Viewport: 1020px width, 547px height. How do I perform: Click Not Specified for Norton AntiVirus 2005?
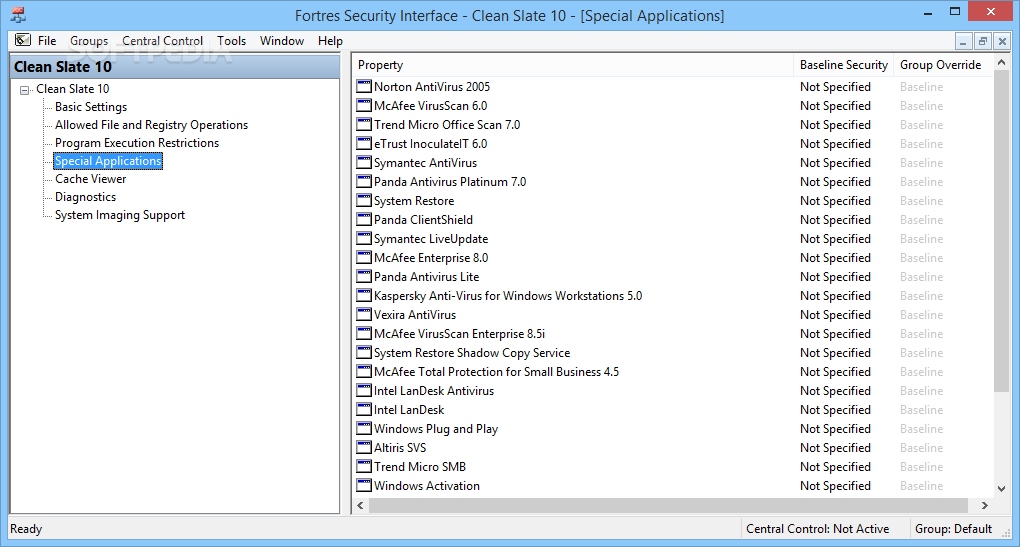coord(835,87)
